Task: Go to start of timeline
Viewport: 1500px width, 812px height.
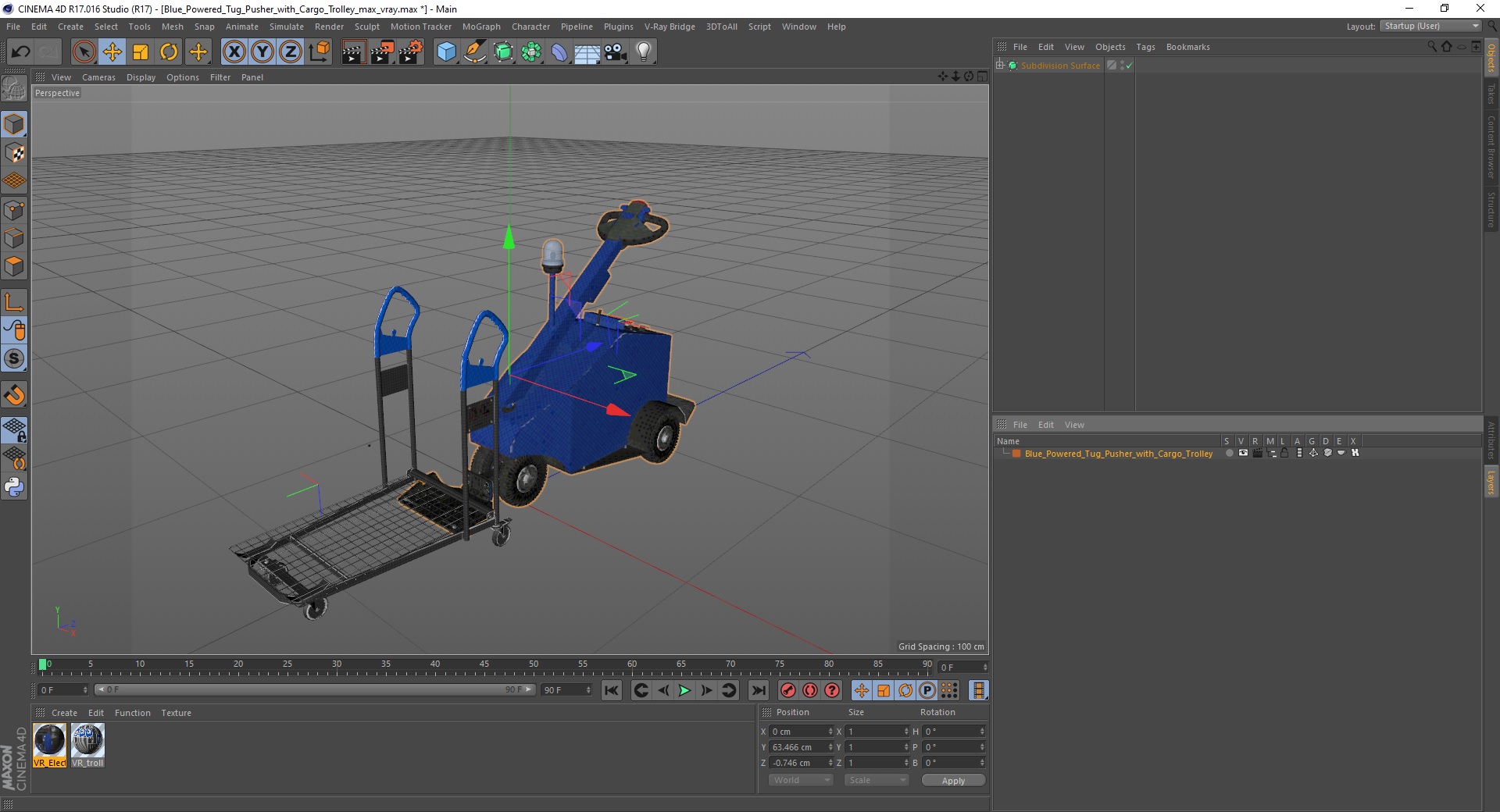Action: click(612, 690)
